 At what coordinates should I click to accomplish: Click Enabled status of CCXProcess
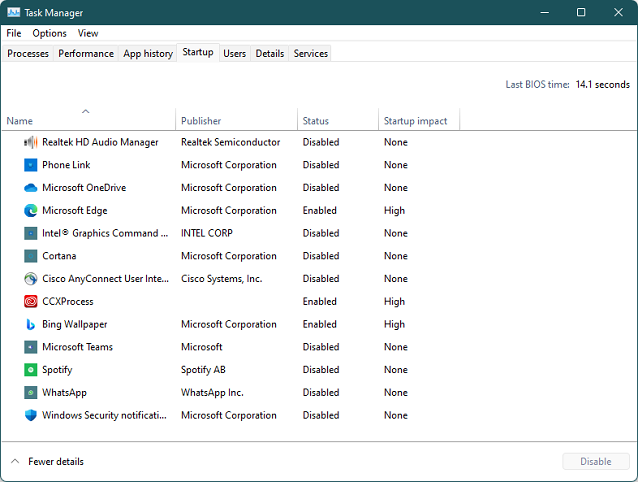click(319, 302)
